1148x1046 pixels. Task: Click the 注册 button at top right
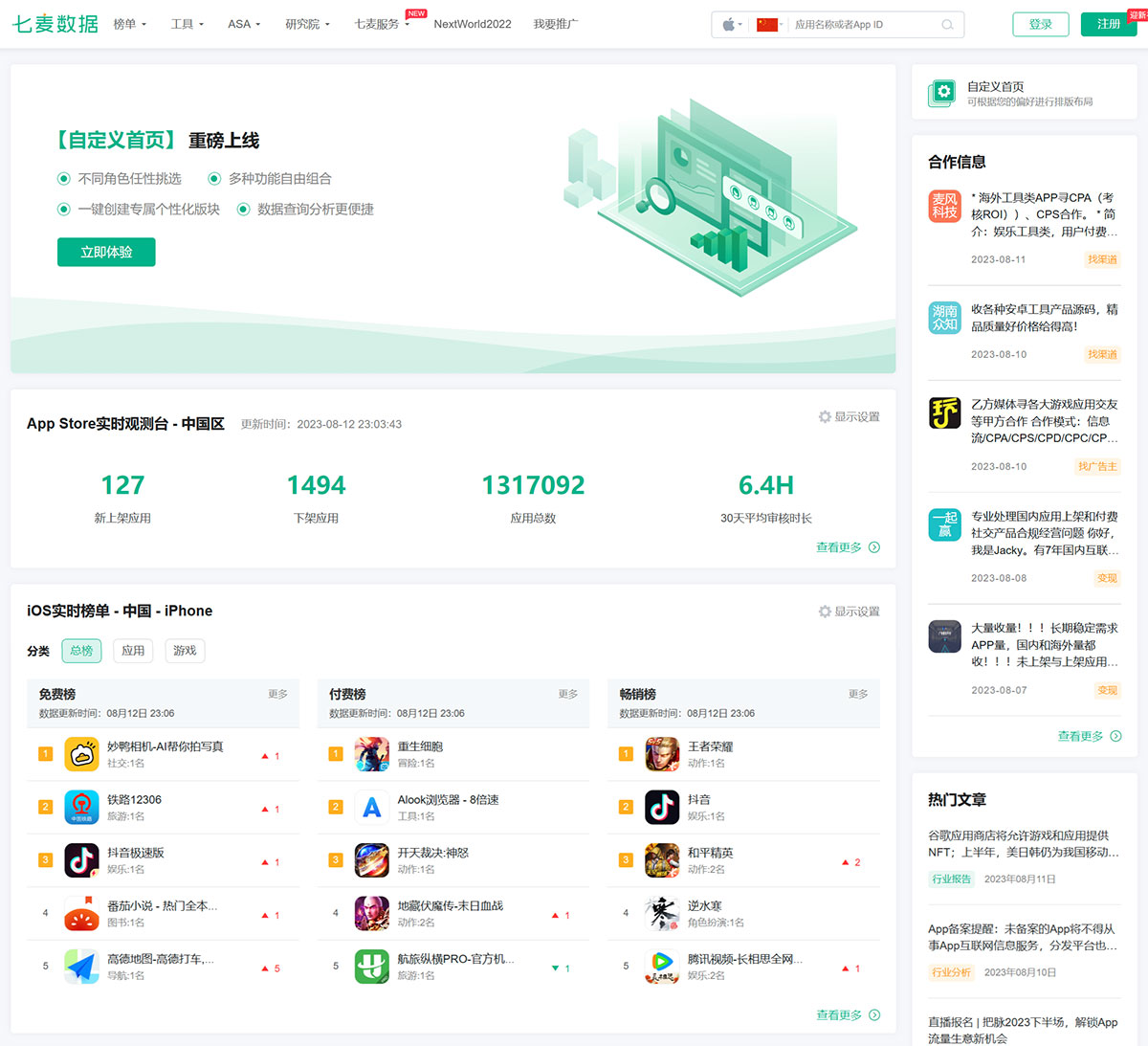[1108, 24]
